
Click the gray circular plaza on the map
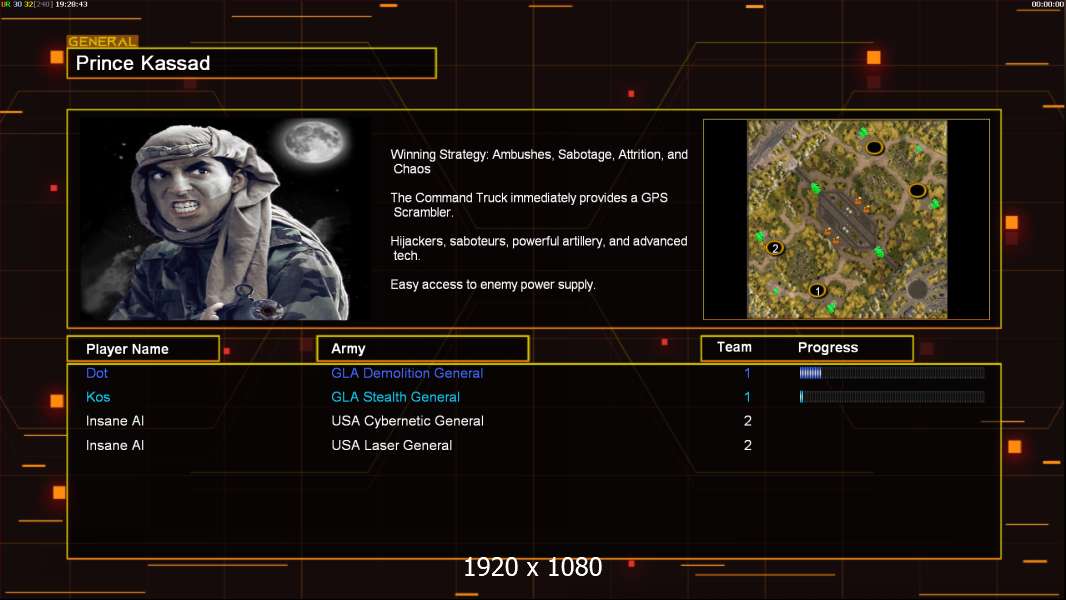(916, 288)
